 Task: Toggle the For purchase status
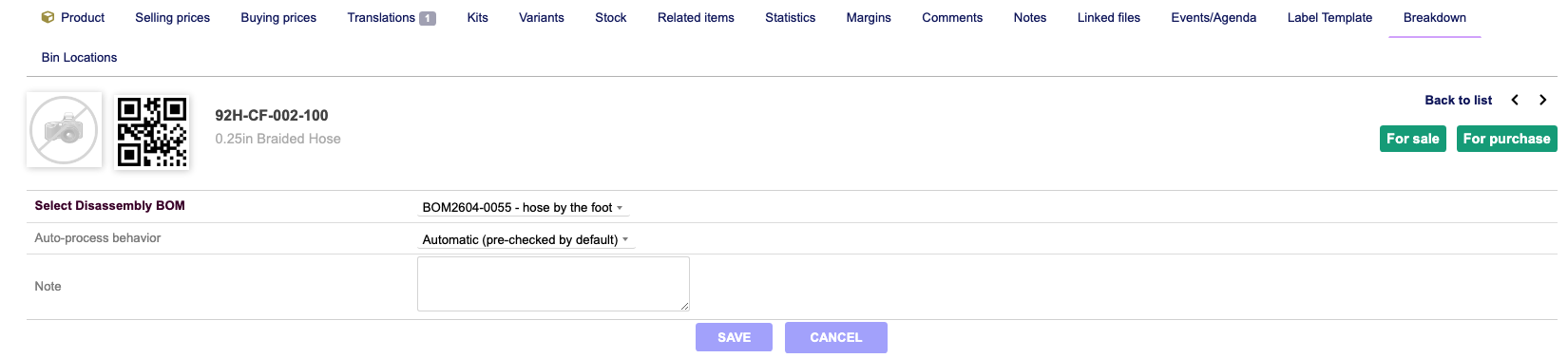1506,139
